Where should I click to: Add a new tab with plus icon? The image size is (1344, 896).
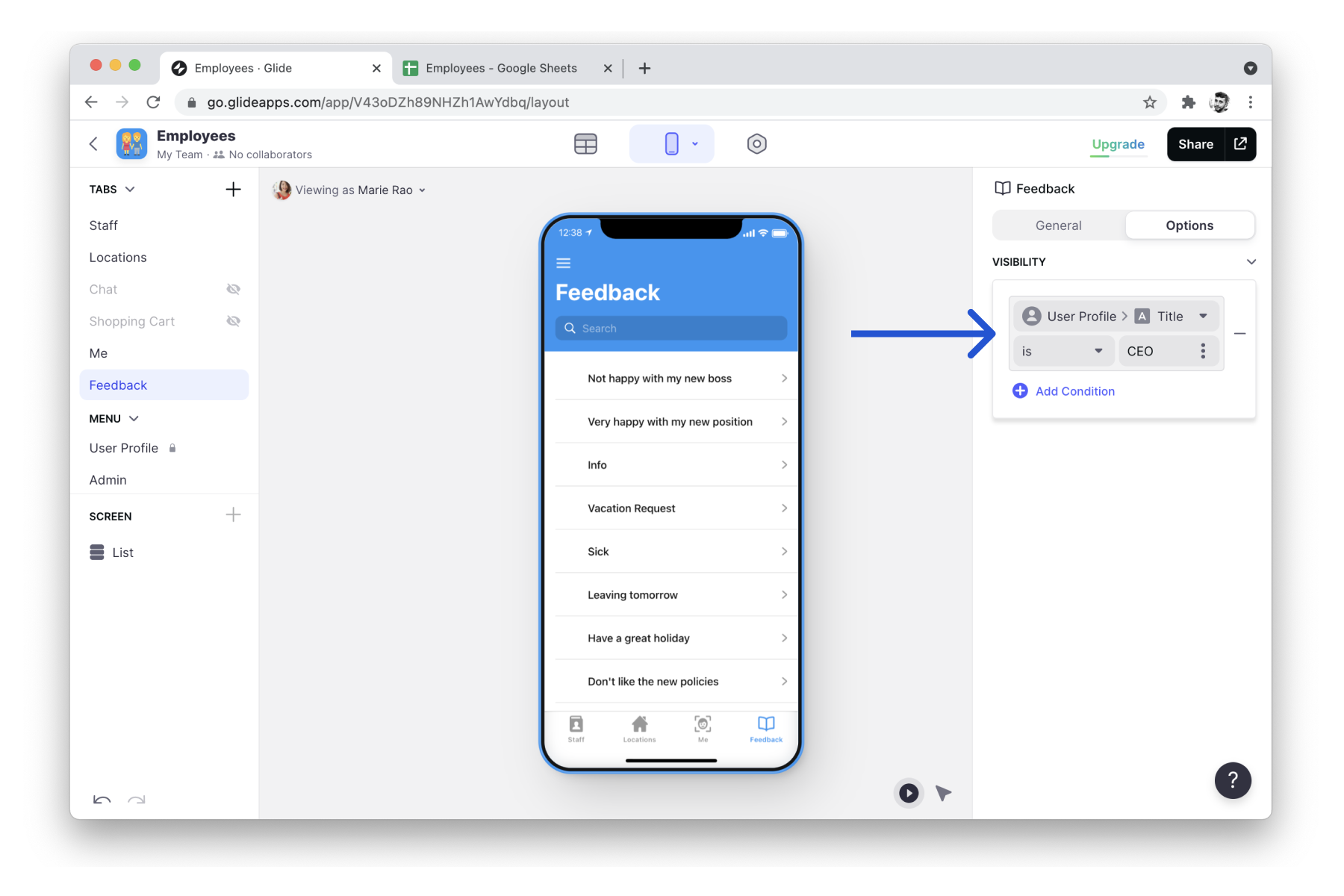pos(233,190)
